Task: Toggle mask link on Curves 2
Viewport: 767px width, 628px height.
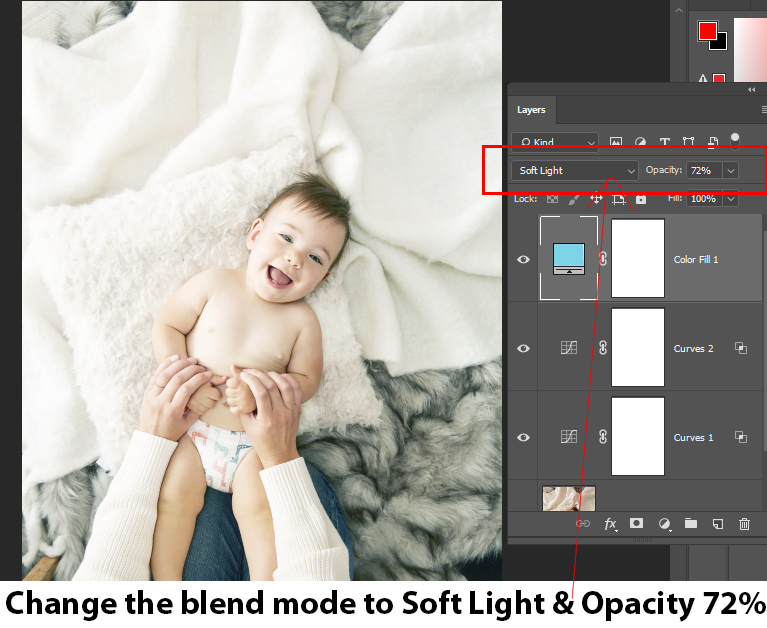Action: click(x=603, y=348)
